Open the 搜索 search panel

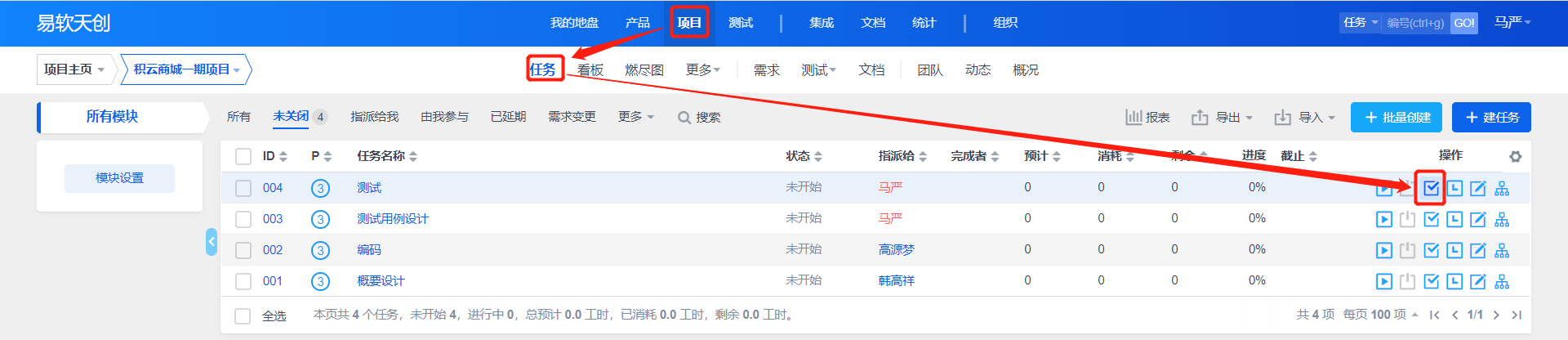699,118
